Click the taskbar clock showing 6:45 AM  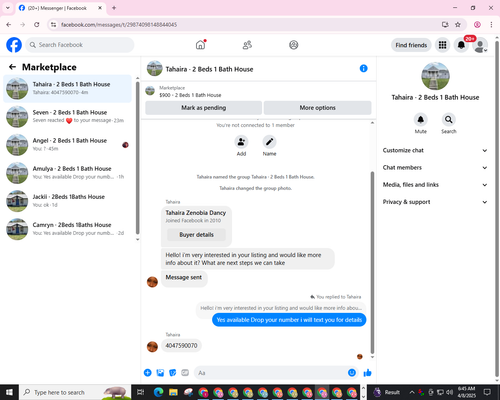pyautogui.click(x=466, y=392)
